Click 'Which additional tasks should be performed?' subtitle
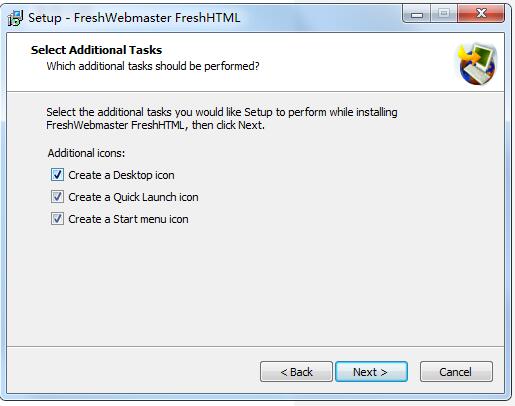The width and height of the screenshot is (515, 406). click(x=153, y=66)
